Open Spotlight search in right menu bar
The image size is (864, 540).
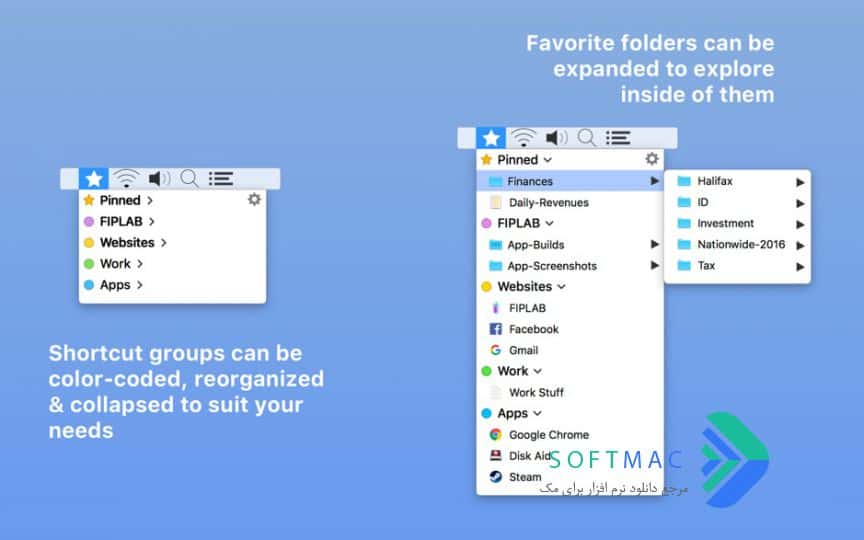586,138
